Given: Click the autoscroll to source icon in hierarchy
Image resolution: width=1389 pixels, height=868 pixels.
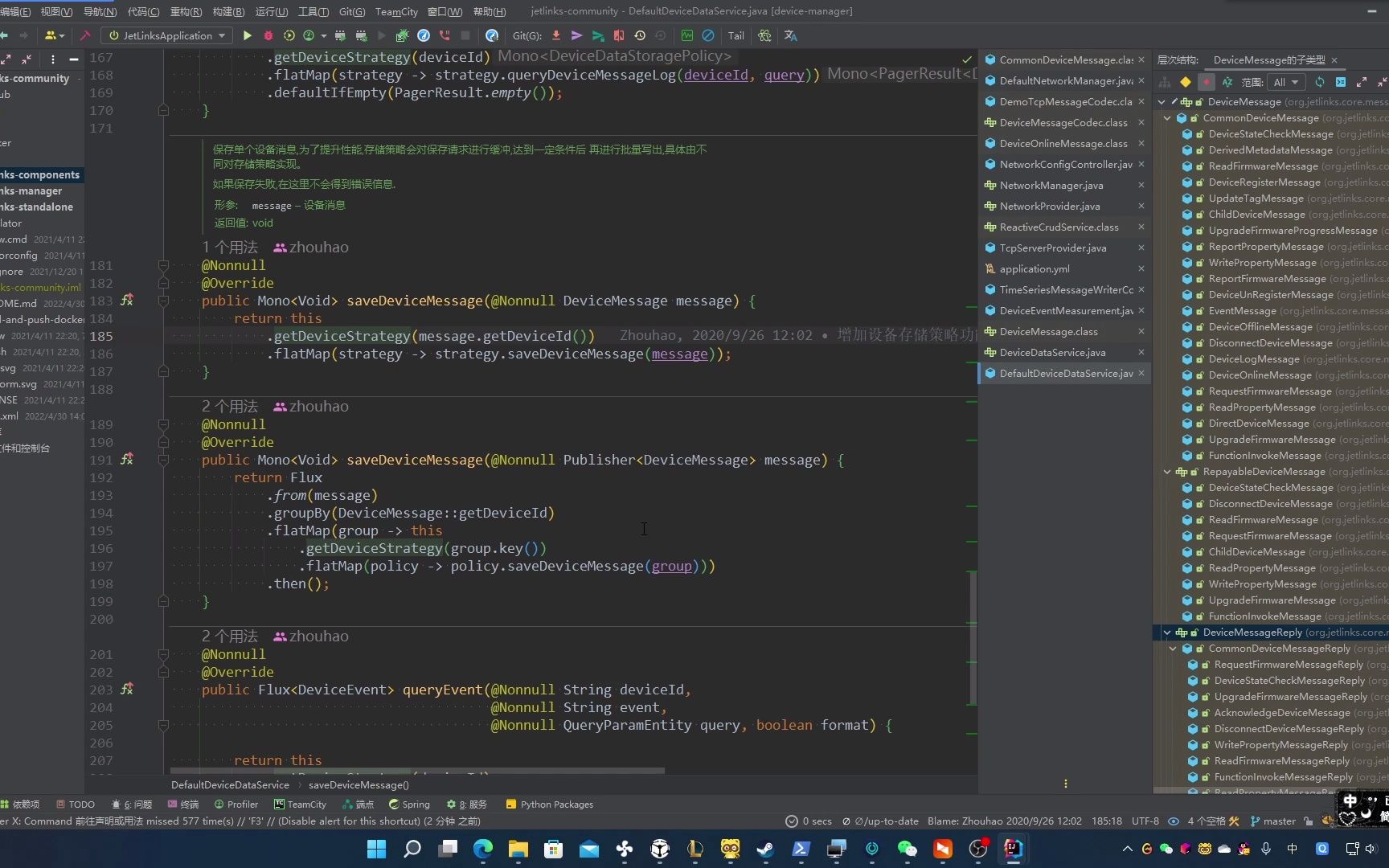Looking at the screenshot, I should [1341, 82].
